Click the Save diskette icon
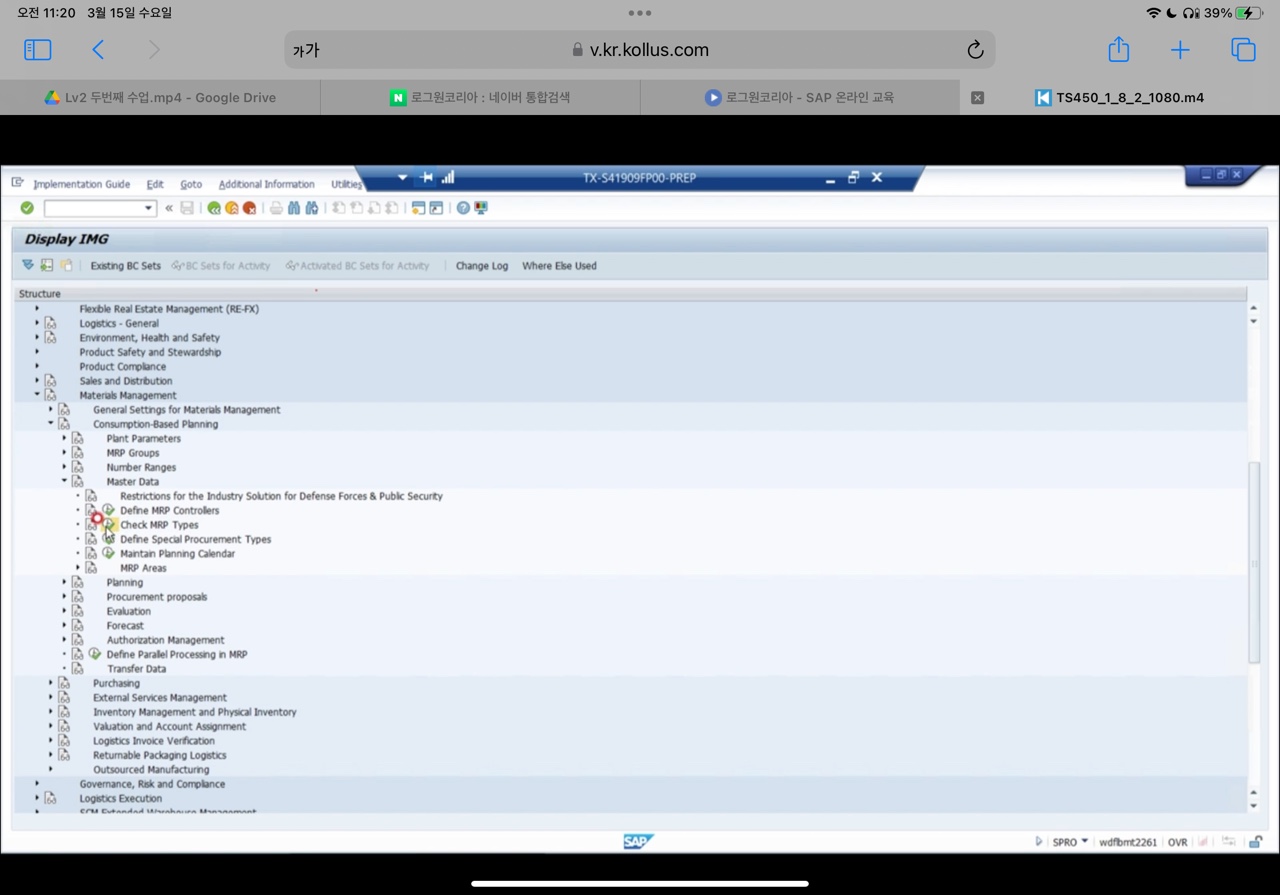 [187, 208]
